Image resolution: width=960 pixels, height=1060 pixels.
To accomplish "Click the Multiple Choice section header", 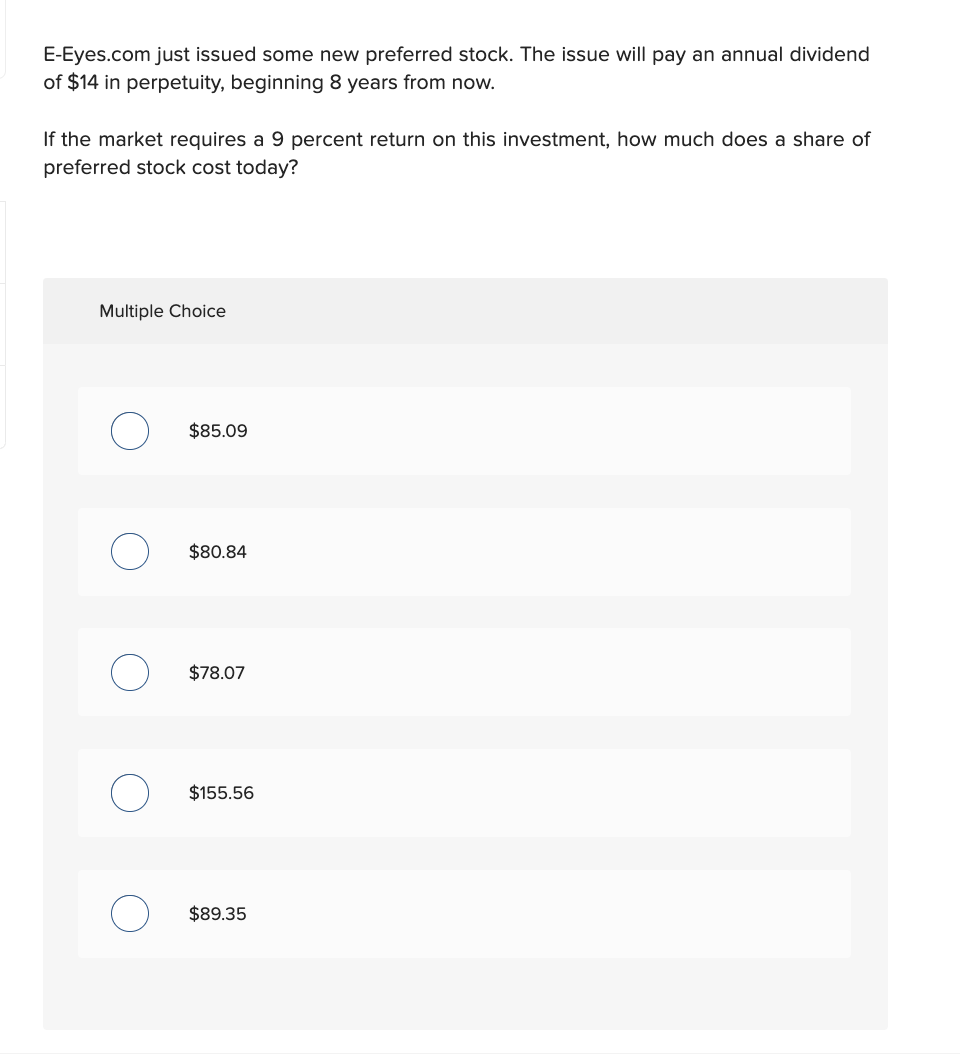I will tap(162, 311).
